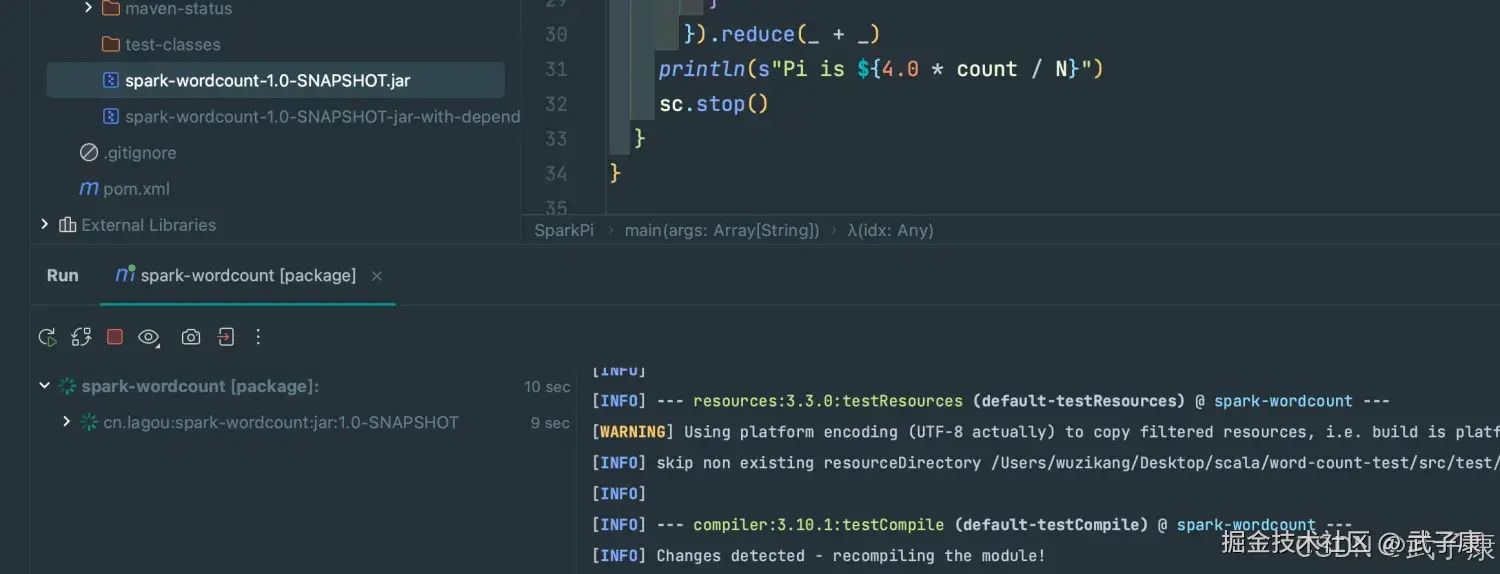Viewport: 1500px width, 574px height.
Task: Click line number 34 in the gutter
Action: (556, 174)
